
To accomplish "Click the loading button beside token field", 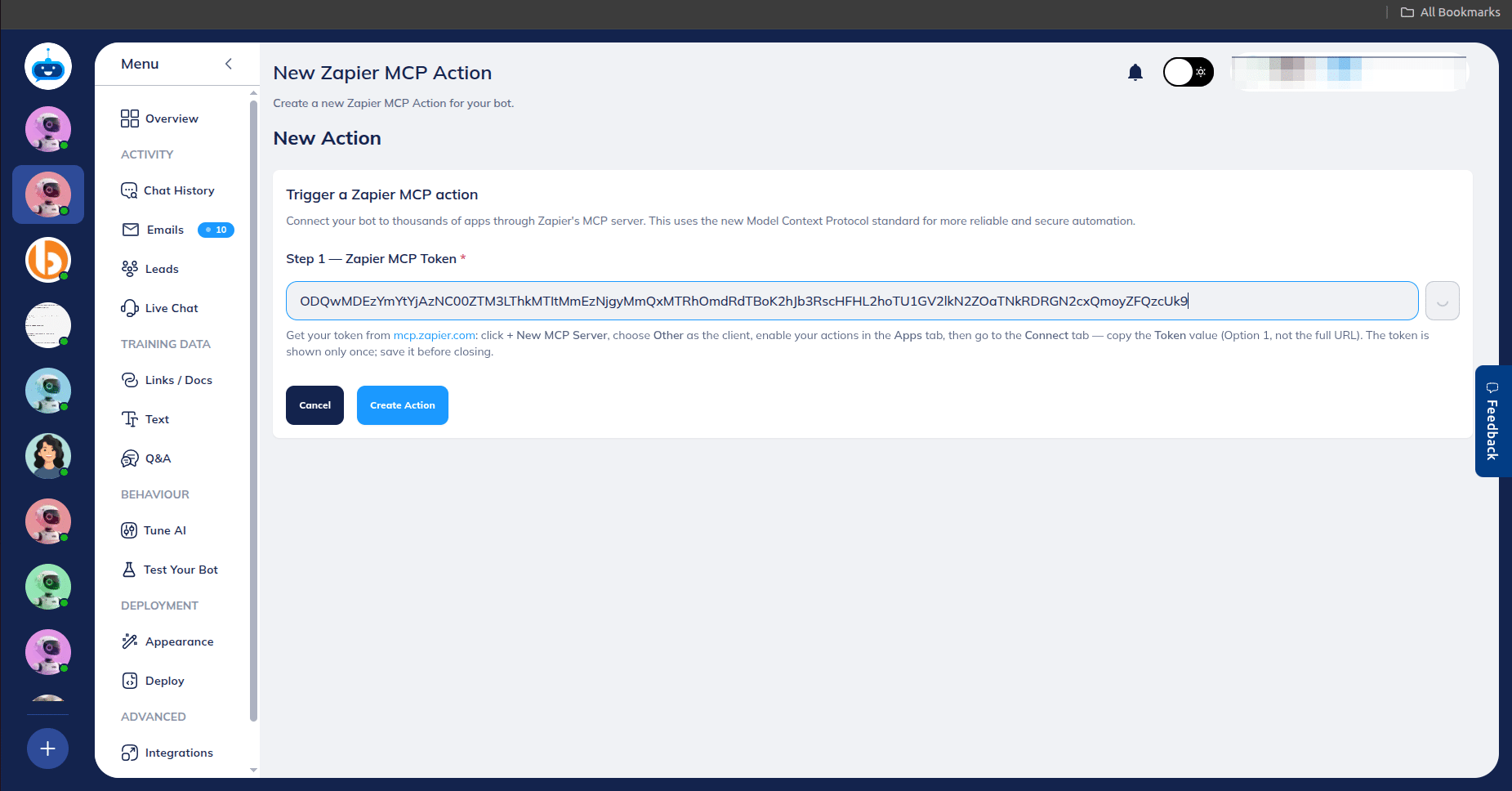I will [x=1443, y=301].
